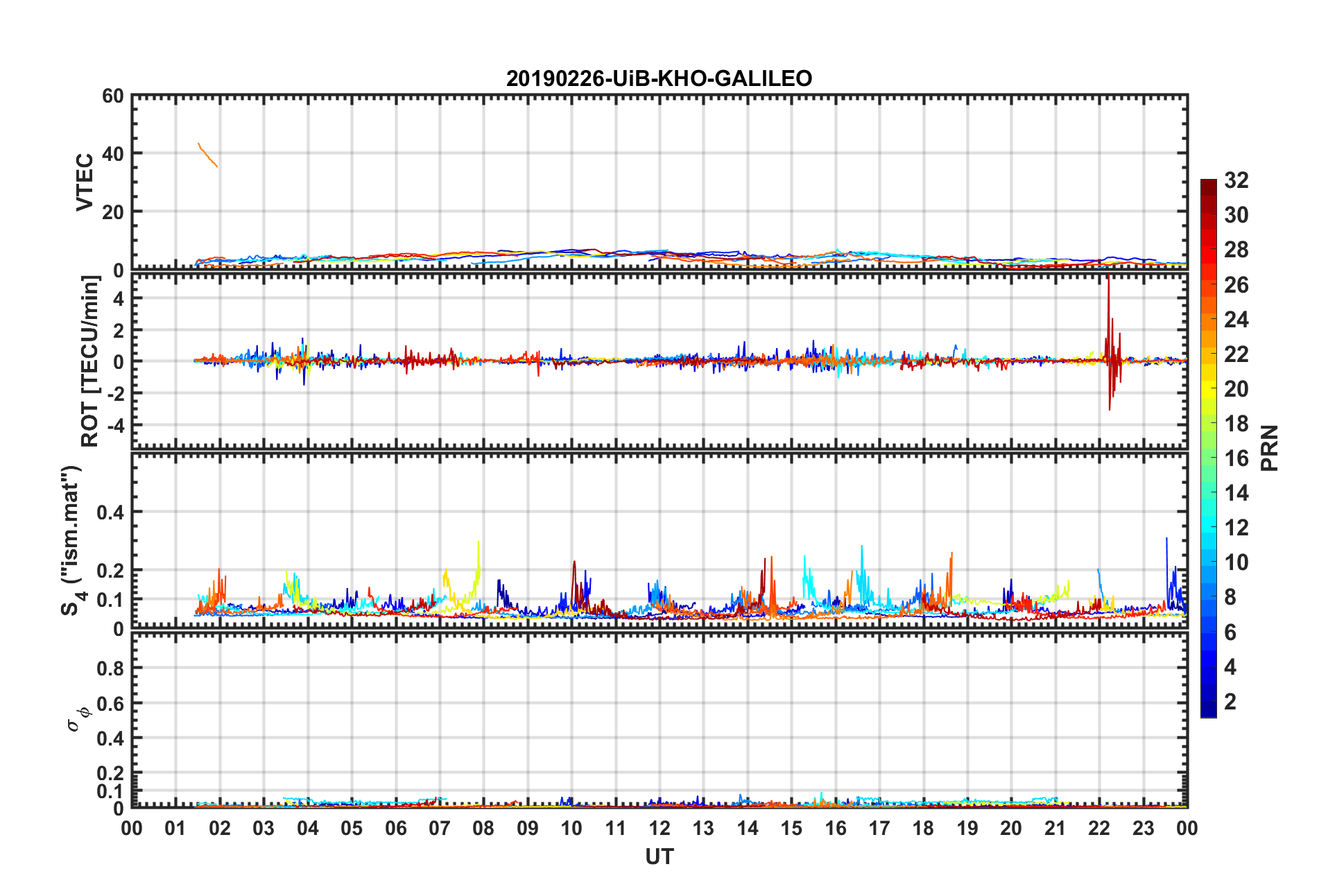Click colorbar tick label 24

pos(1236,320)
